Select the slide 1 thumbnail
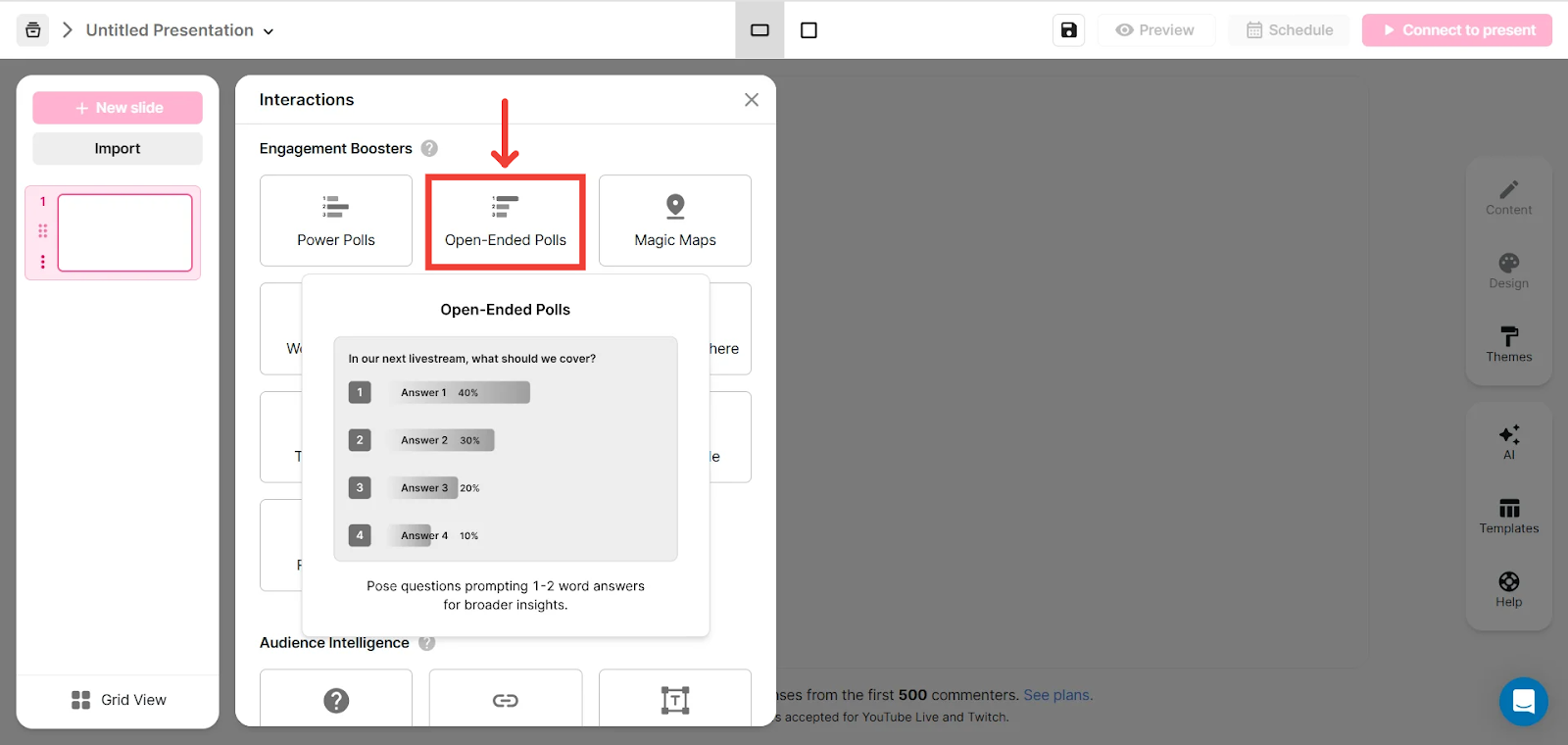This screenshot has width=1568, height=745. click(125, 232)
